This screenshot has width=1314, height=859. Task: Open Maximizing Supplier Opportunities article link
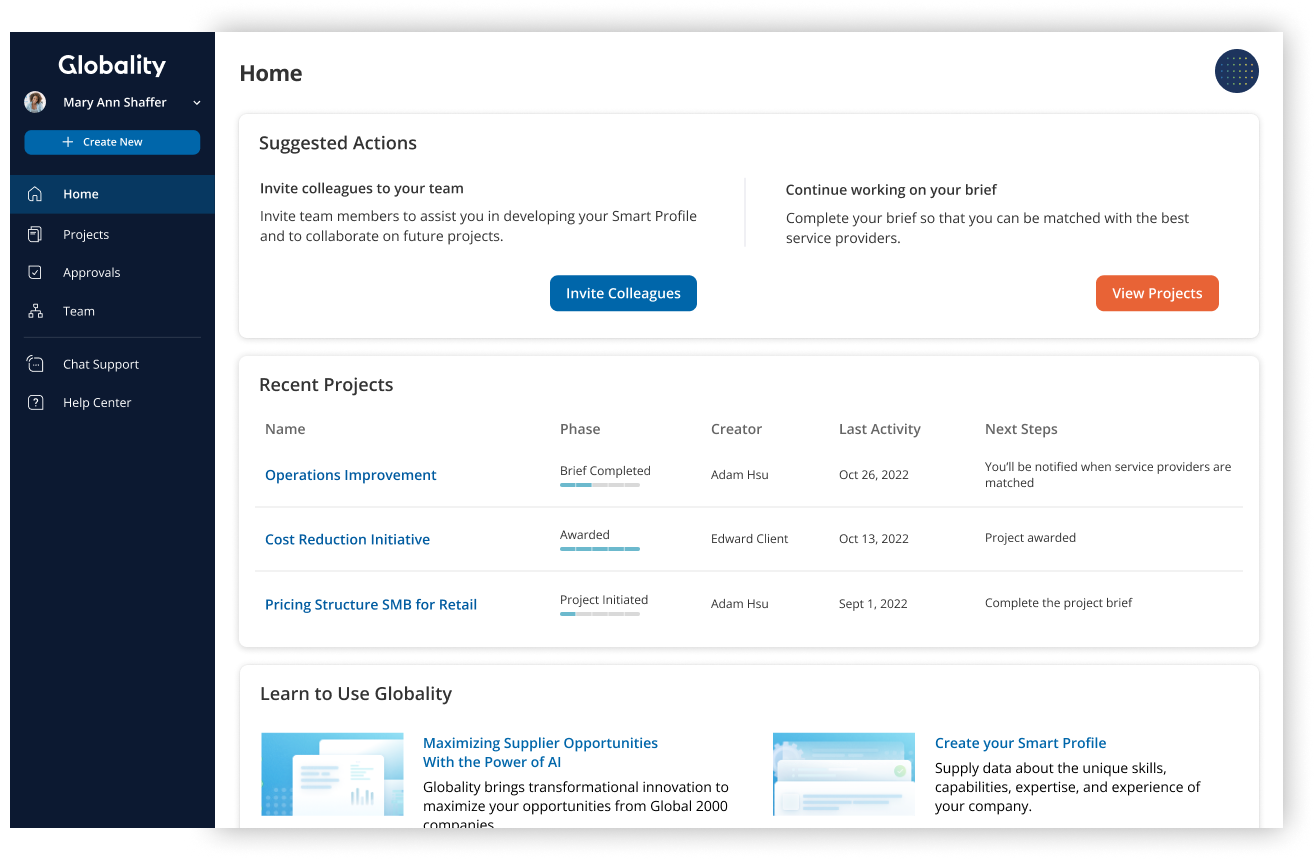point(540,752)
